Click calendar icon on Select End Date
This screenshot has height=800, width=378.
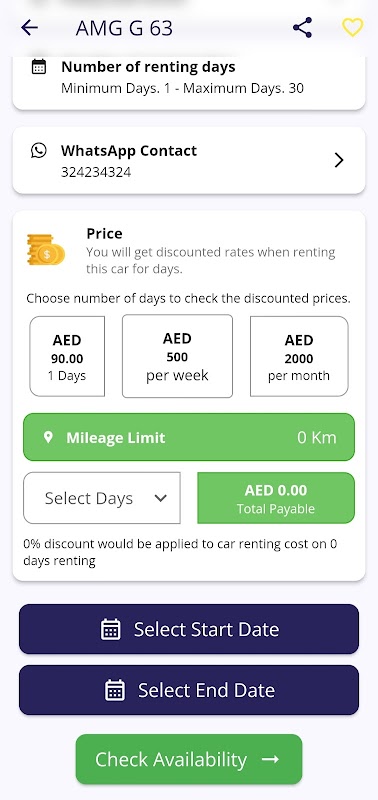pos(115,690)
